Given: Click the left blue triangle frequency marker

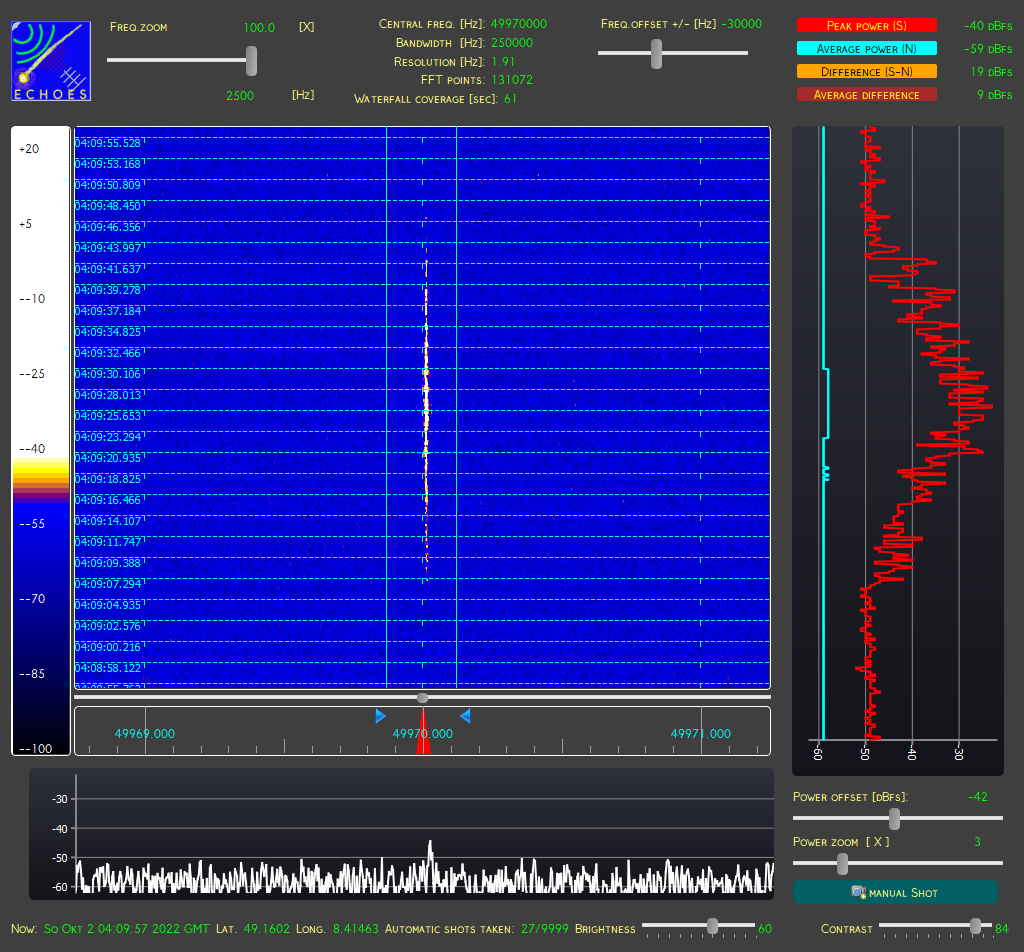Looking at the screenshot, I should pos(380,716).
